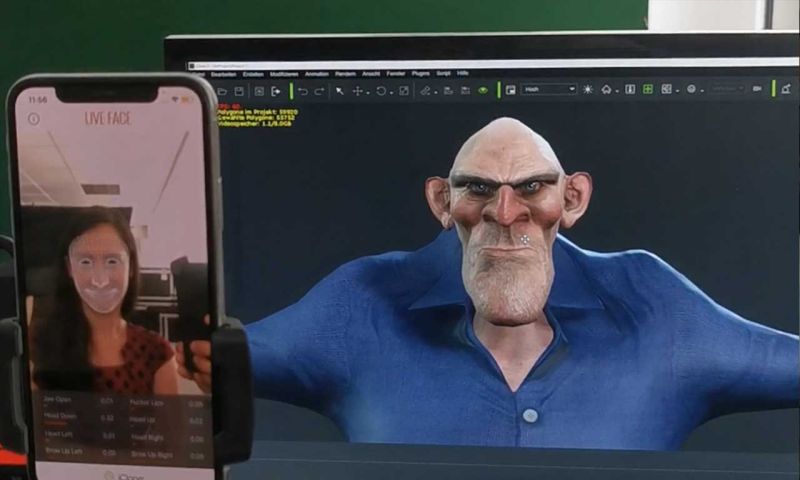Screen dimensions: 800x480
Task: Open the Script menu
Action: click(x=443, y=73)
